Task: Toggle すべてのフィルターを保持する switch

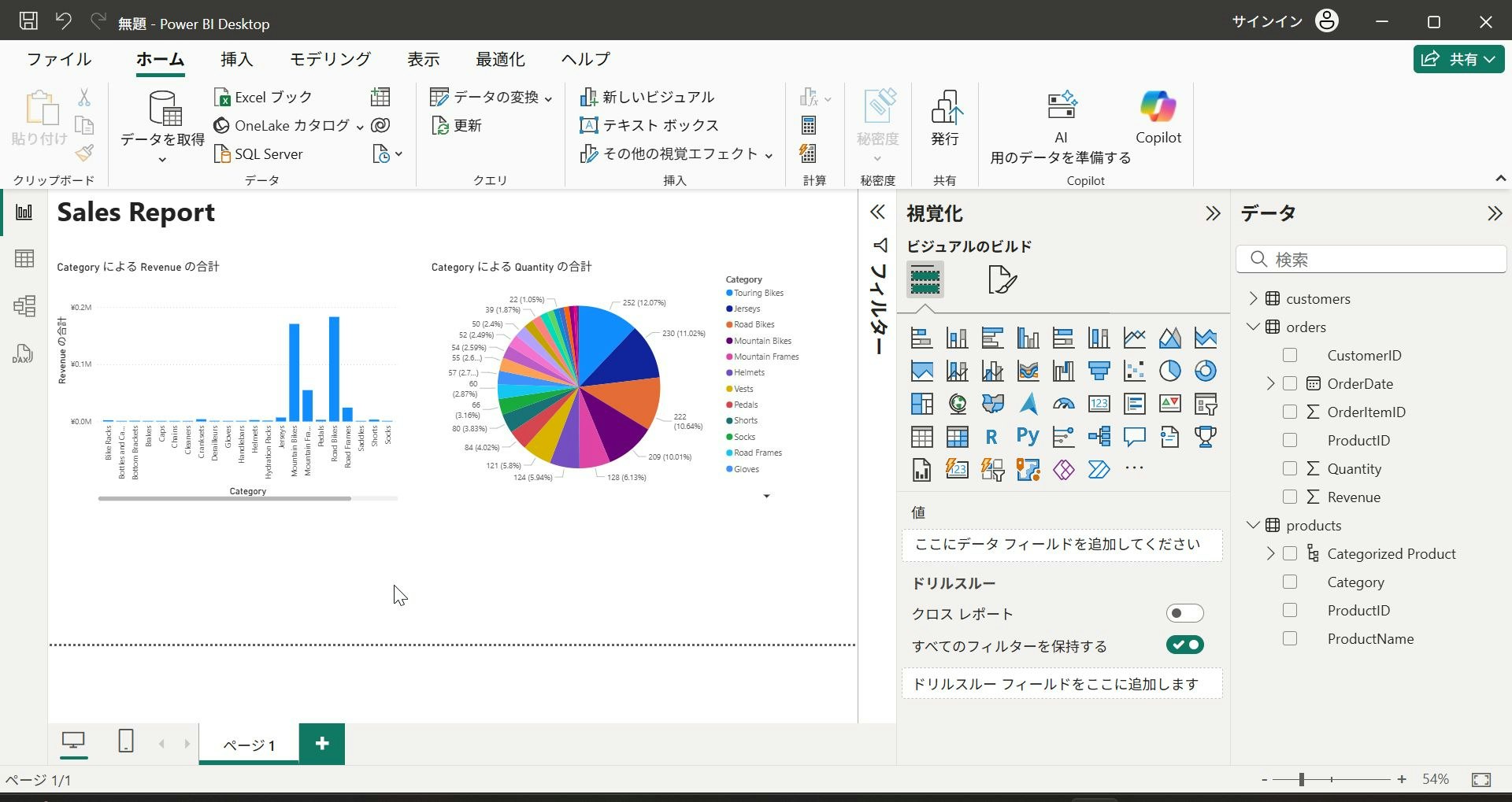Action: (x=1184, y=645)
